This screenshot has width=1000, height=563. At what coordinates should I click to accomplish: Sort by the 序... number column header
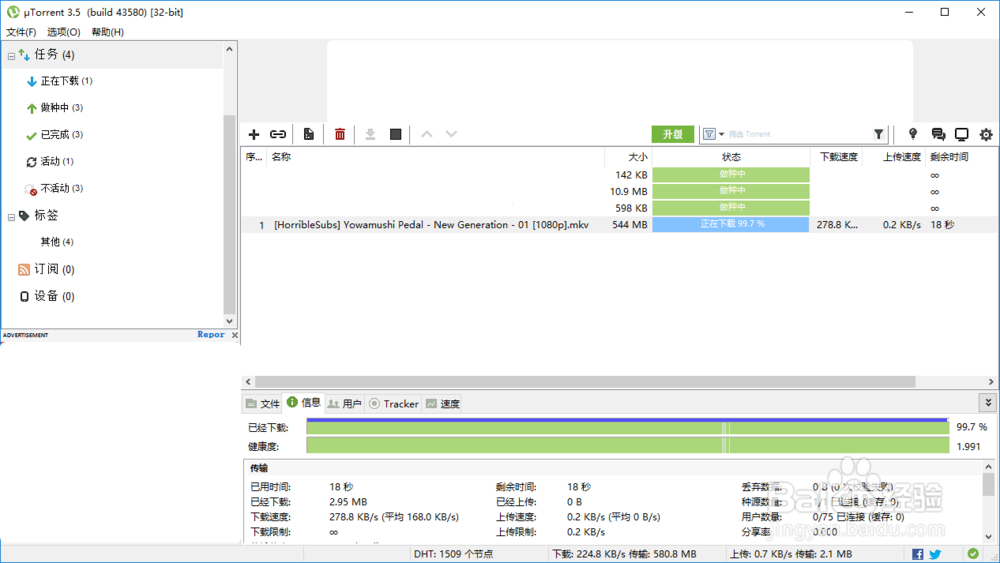pos(254,157)
